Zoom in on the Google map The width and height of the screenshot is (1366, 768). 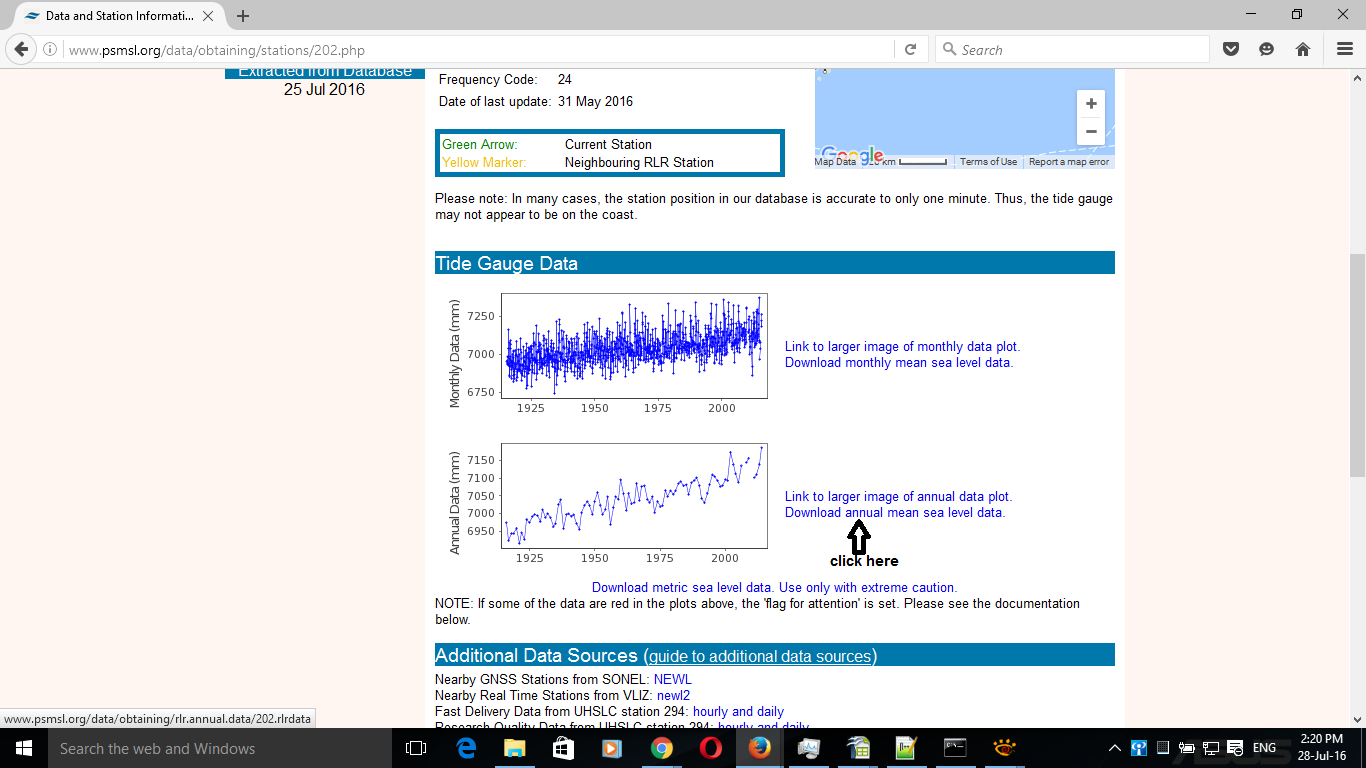coord(1090,104)
